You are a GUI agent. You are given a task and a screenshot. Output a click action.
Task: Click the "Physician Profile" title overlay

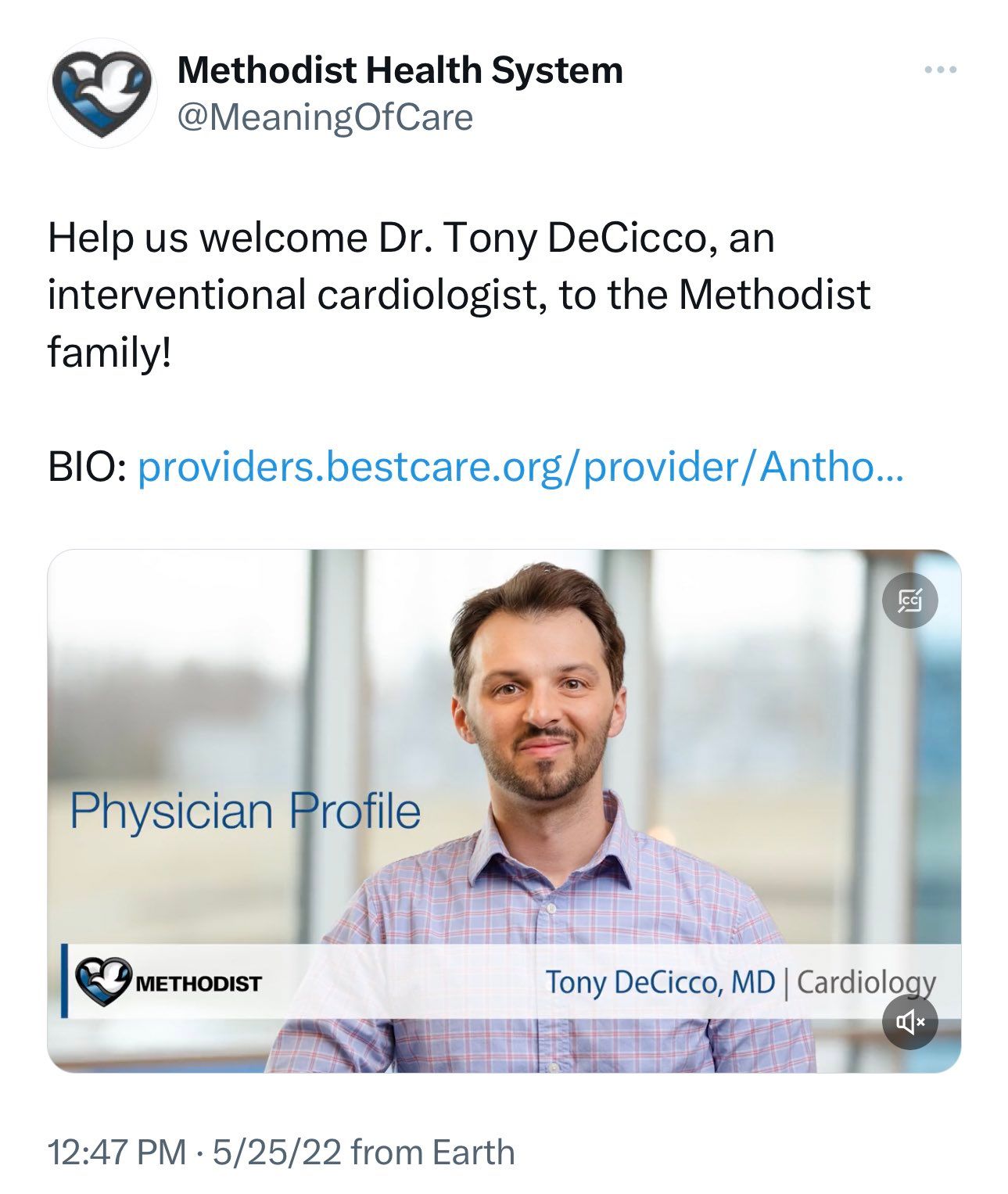coord(245,811)
